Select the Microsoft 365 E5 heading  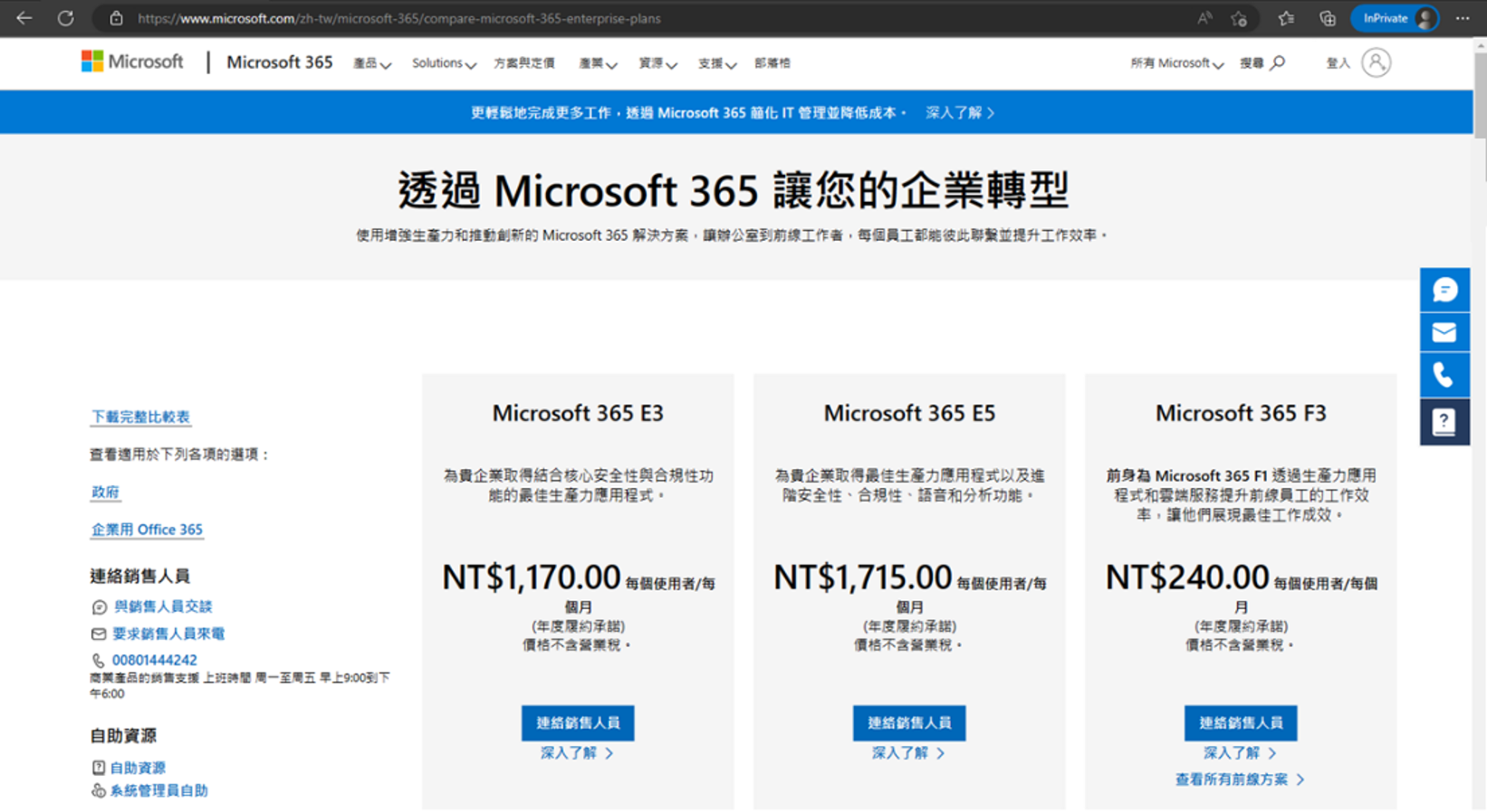pos(909,413)
